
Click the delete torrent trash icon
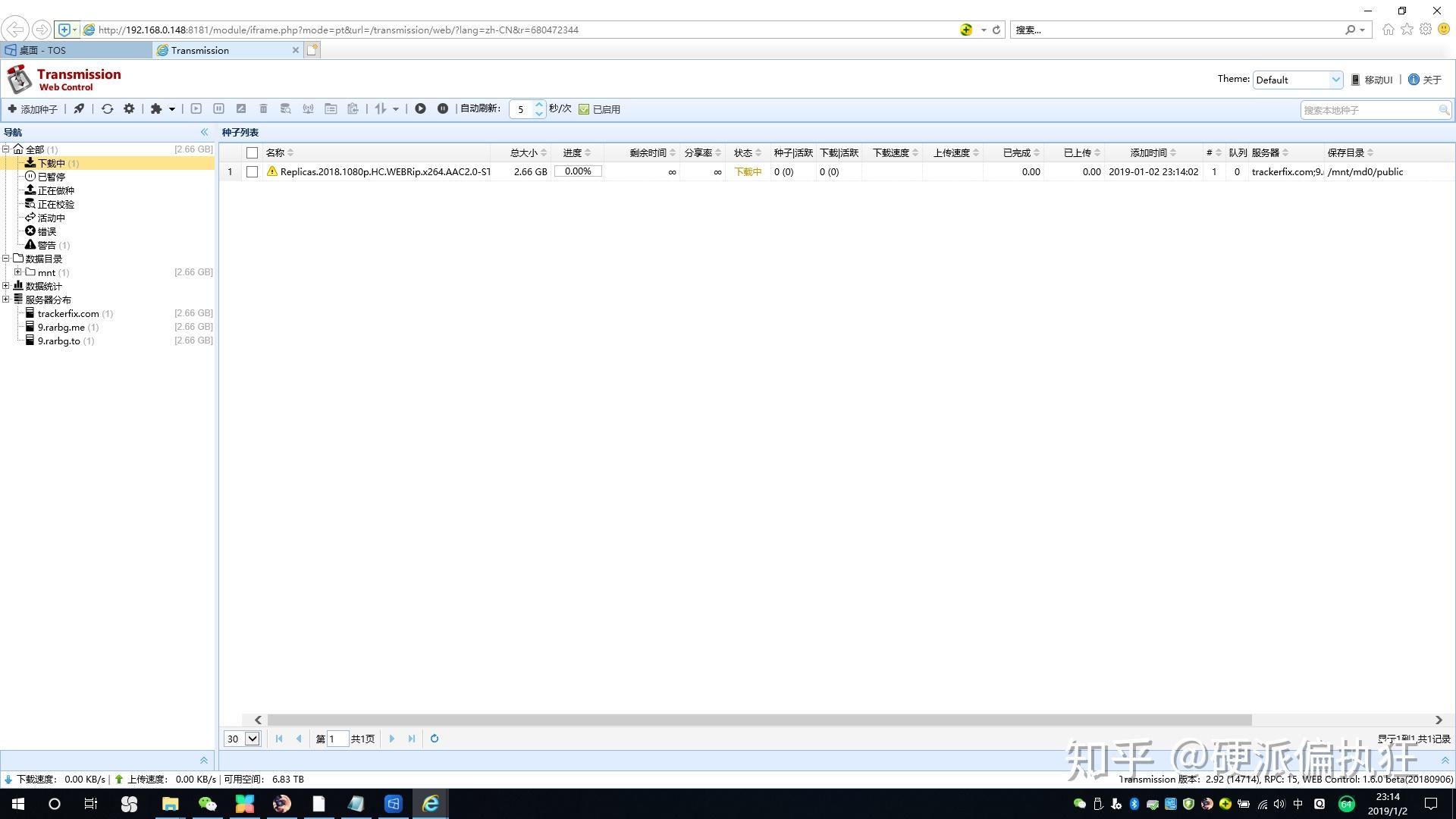263,108
